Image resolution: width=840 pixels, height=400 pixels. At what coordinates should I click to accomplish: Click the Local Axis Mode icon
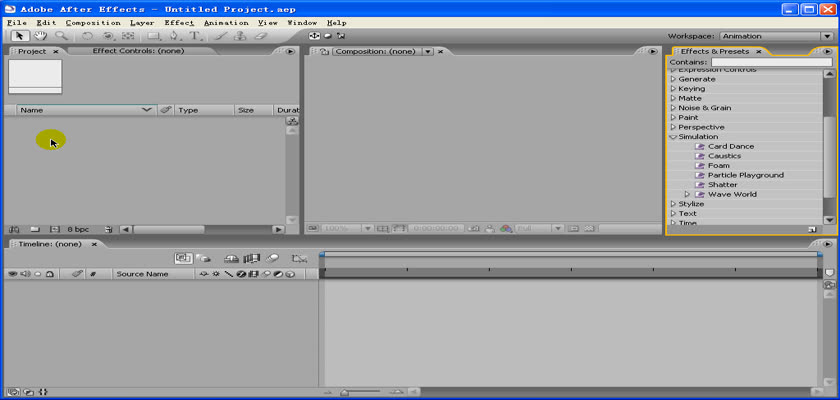pyautogui.click(x=314, y=36)
